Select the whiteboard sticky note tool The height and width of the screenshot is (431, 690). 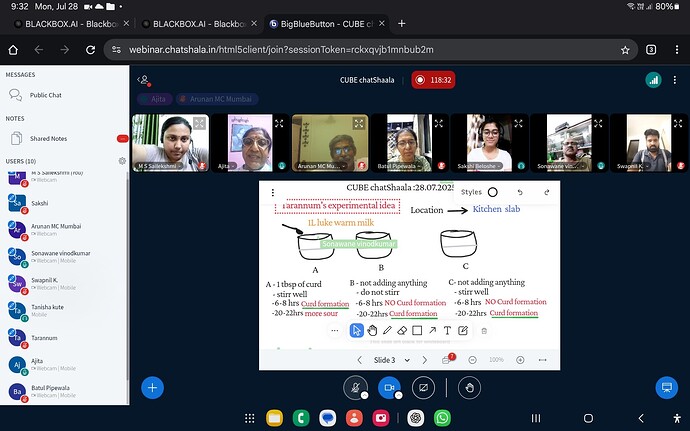(462, 331)
